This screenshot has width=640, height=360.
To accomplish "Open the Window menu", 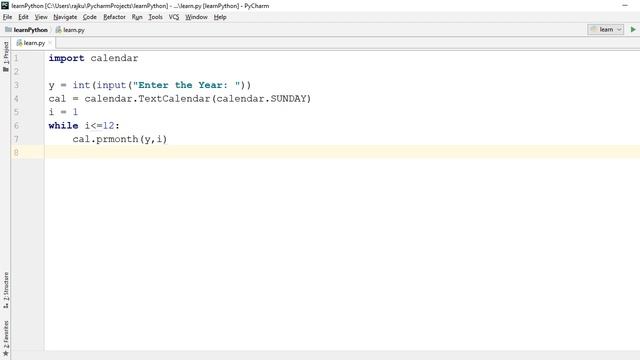I will [196, 17].
